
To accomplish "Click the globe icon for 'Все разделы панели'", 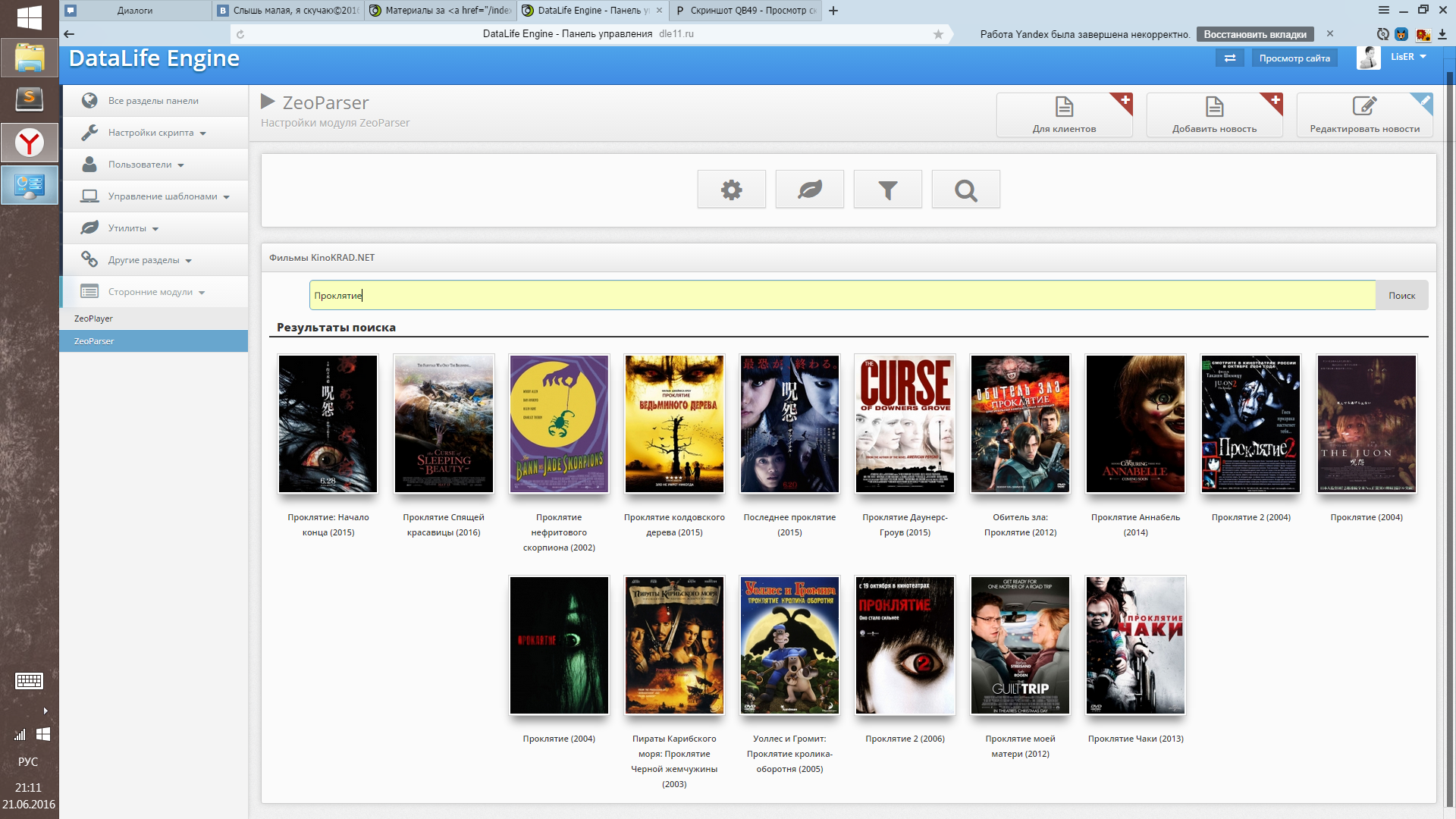I will click(89, 100).
